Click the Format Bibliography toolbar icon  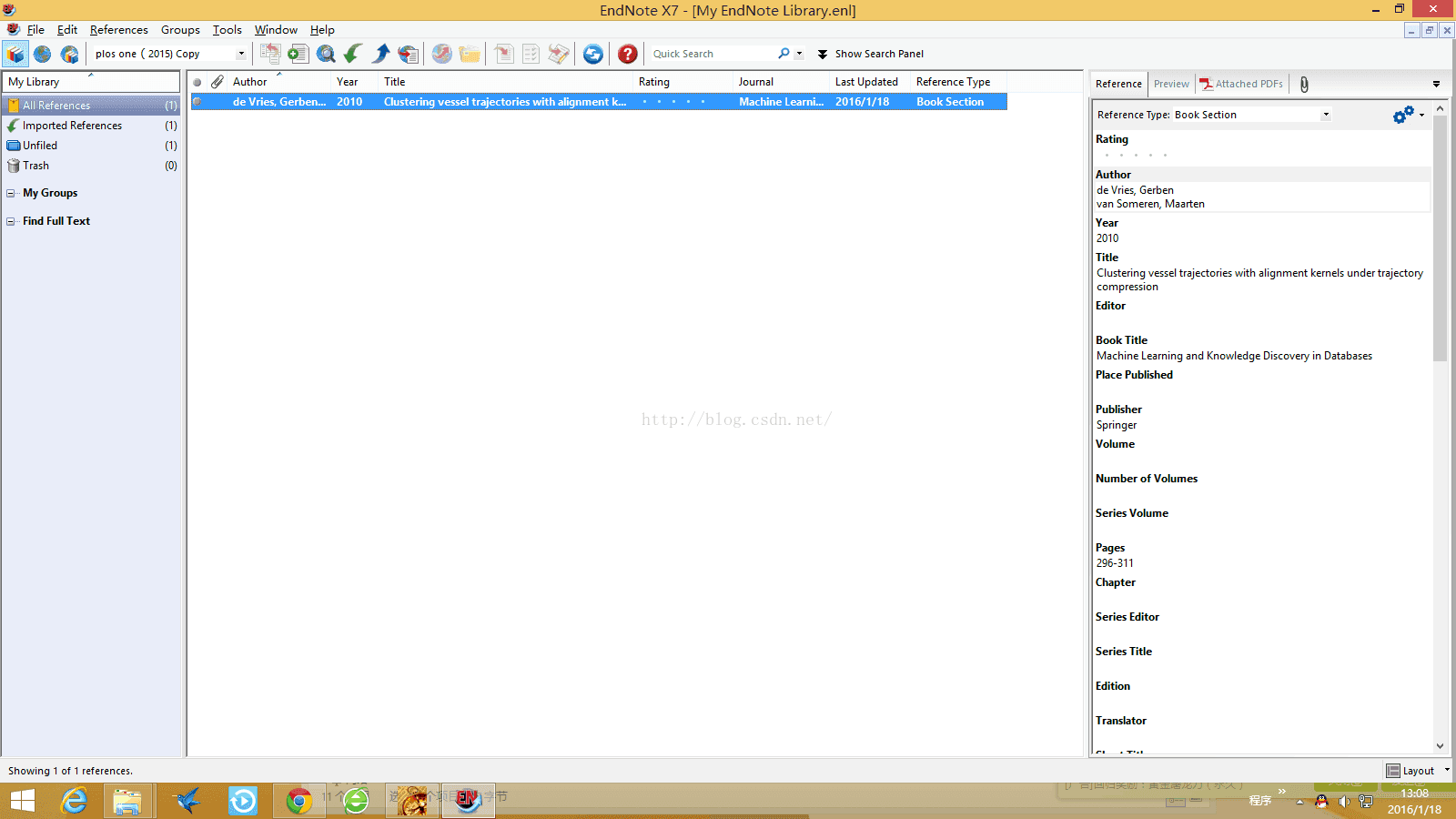531,54
